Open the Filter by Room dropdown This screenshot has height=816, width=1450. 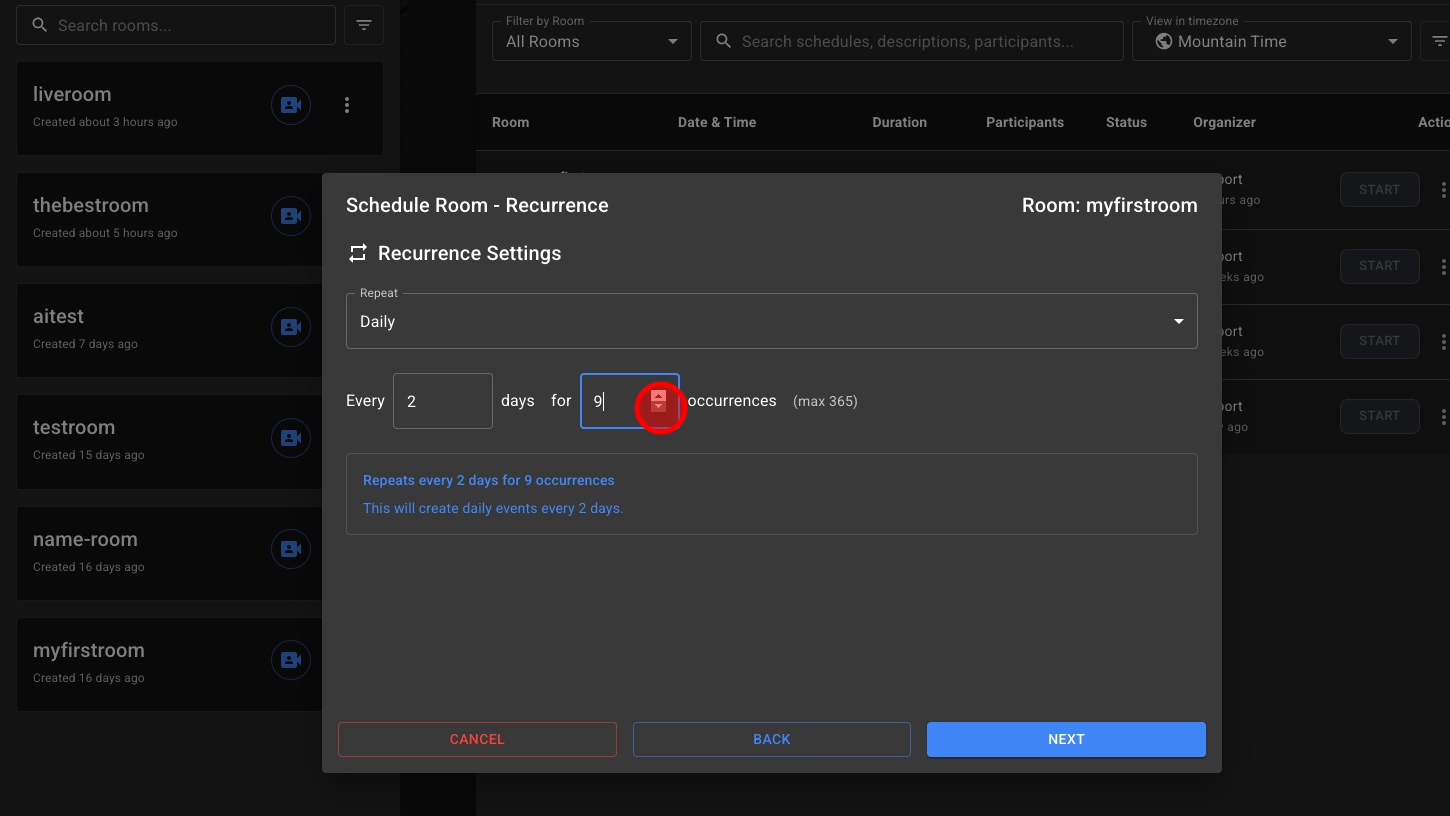(x=591, y=41)
